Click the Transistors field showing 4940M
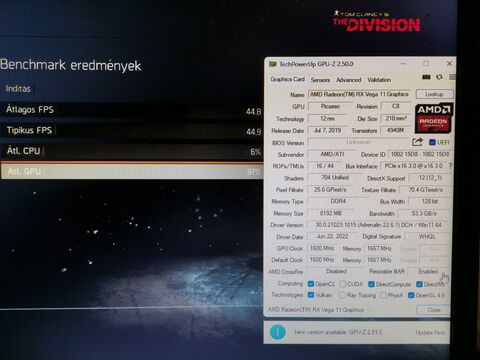 395,130
